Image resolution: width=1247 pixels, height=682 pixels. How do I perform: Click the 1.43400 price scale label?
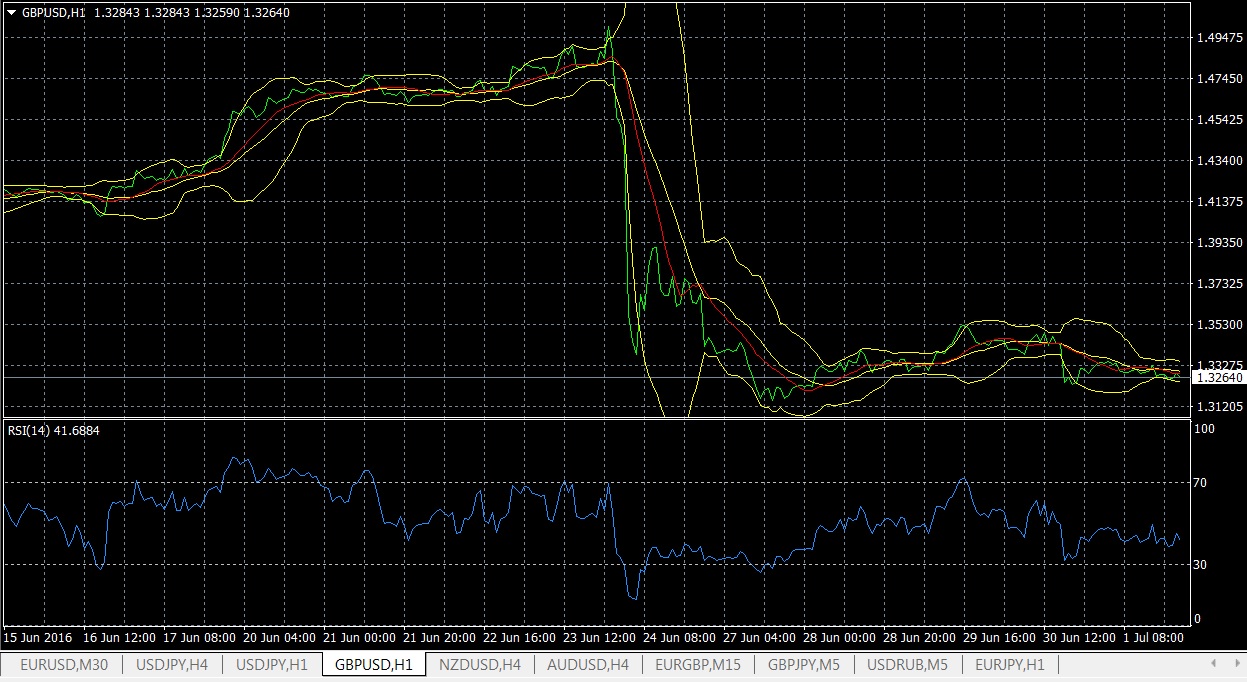coord(1218,161)
